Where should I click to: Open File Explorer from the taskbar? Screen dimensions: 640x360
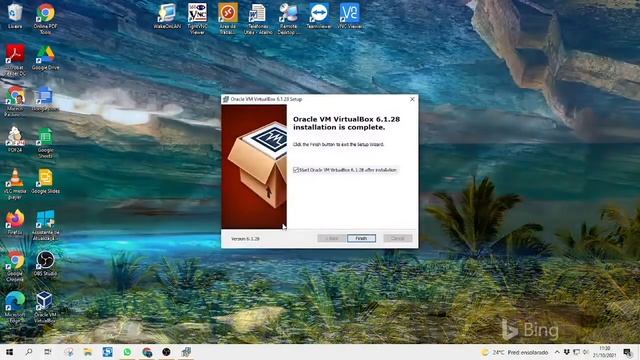pyautogui.click(x=88, y=352)
